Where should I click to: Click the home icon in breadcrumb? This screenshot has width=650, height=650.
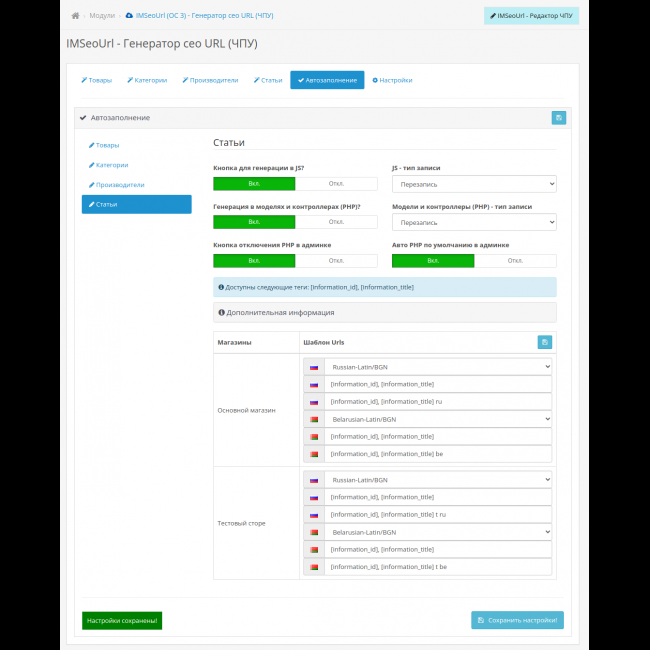coord(75,16)
